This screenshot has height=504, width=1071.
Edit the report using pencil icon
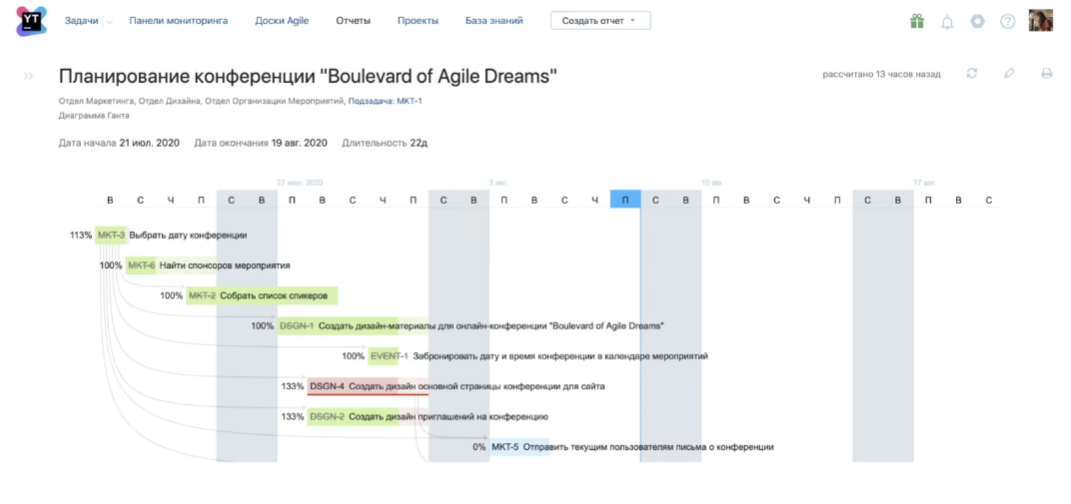(x=1009, y=73)
